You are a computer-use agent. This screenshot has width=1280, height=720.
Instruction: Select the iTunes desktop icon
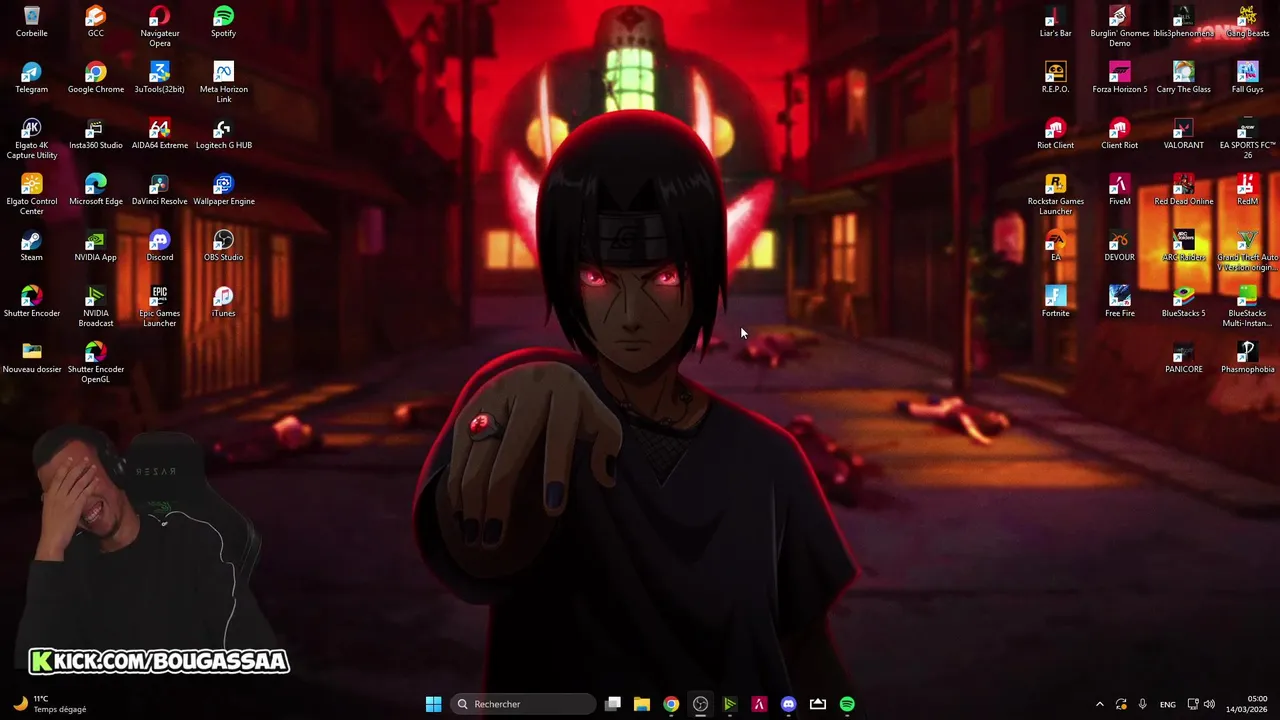[x=224, y=302]
